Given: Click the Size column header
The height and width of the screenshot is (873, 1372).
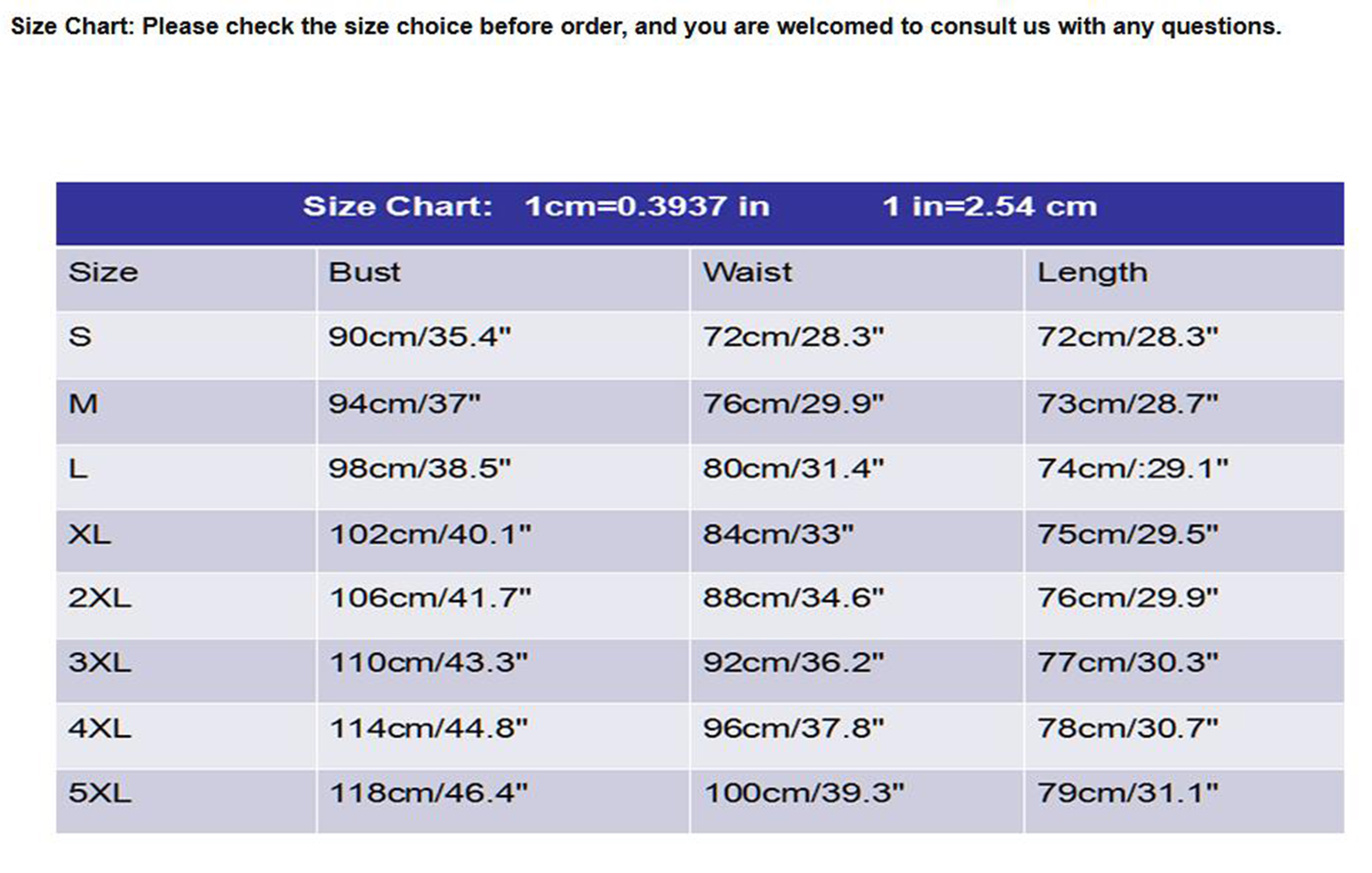Looking at the screenshot, I should tap(103, 272).
